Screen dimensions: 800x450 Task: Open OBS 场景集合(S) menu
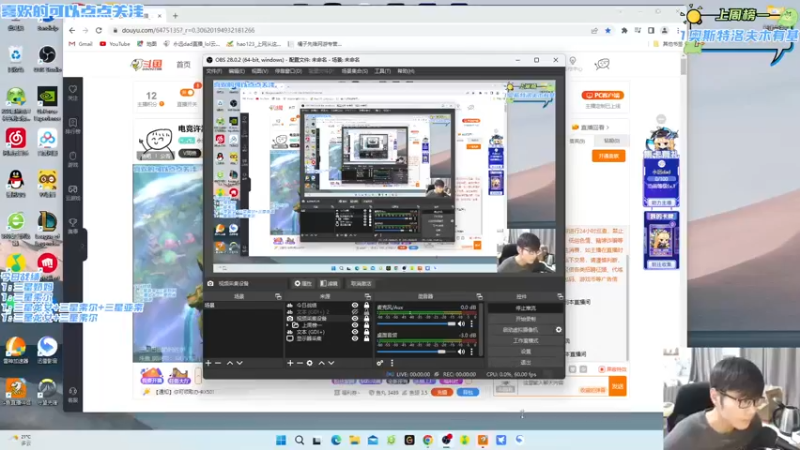[355, 71]
